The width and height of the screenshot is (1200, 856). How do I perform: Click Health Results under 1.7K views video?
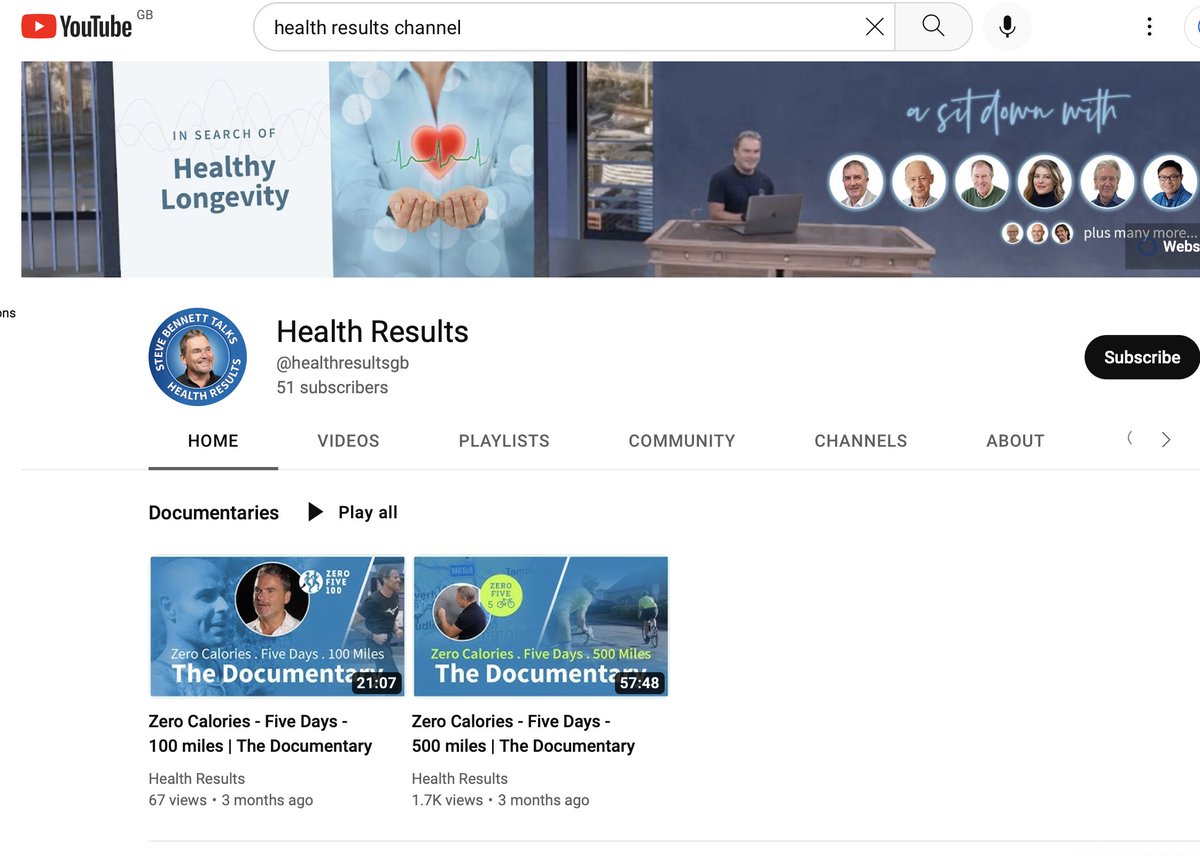(460, 778)
